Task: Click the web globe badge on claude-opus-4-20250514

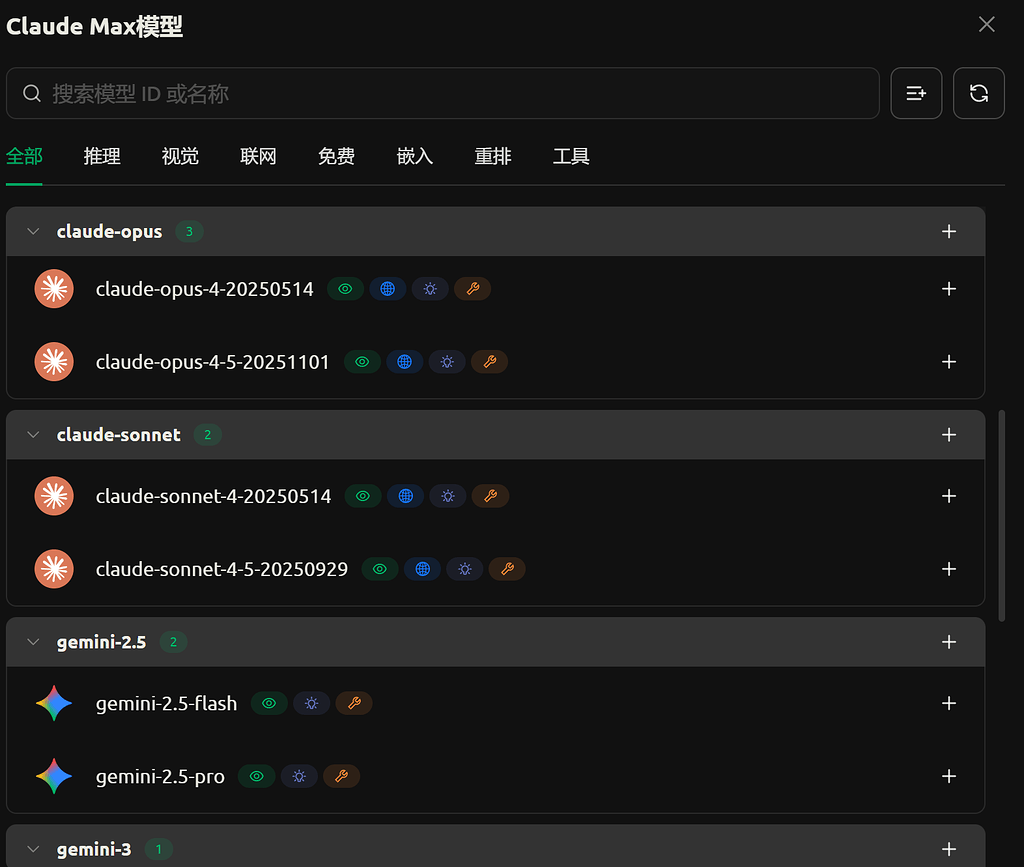Action: tap(388, 289)
